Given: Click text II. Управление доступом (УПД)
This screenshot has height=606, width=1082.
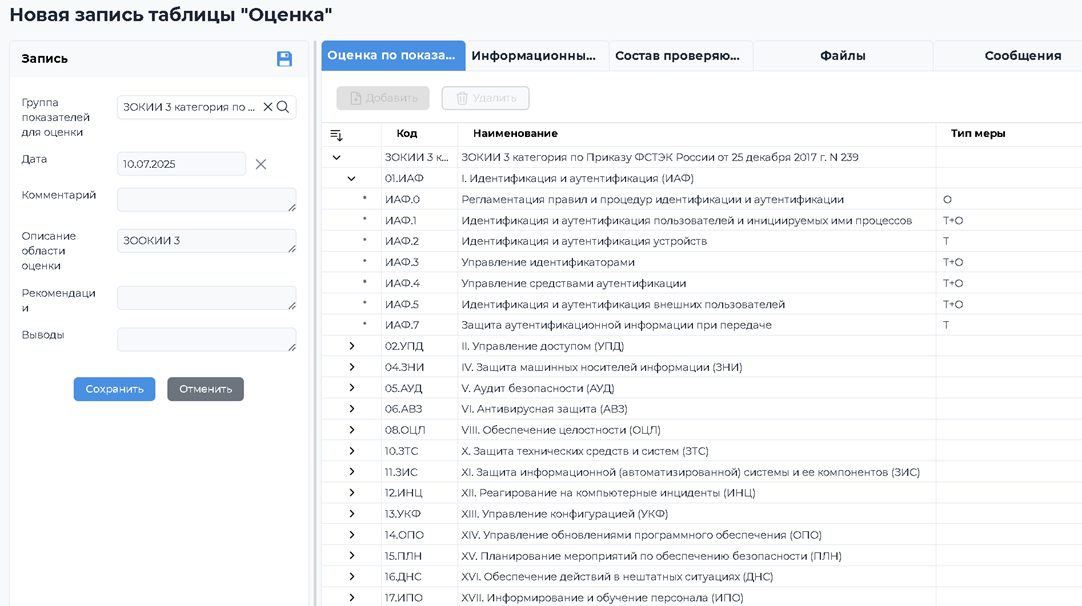Looking at the screenshot, I should coord(542,346).
